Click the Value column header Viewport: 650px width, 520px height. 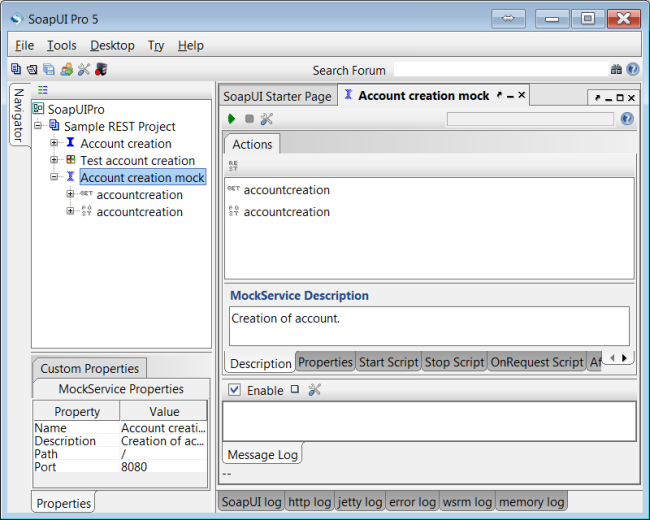pyautogui.click(x=164, y=411)
